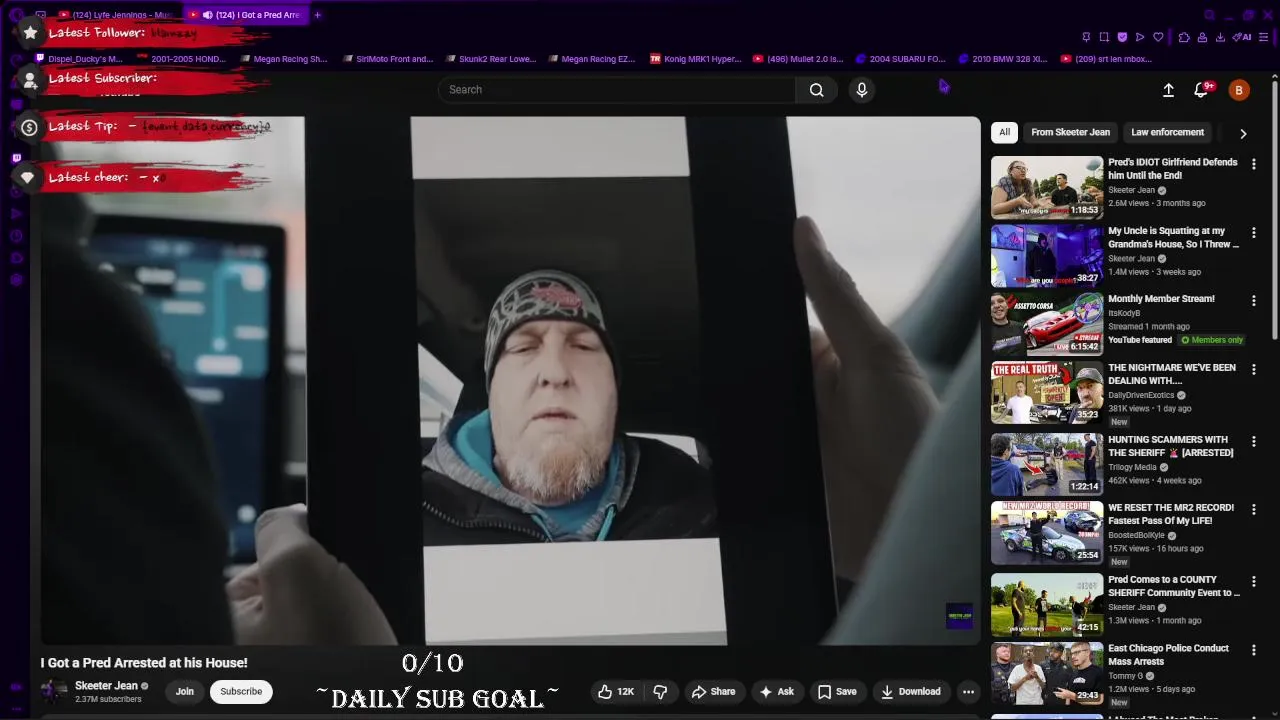Open browser downloads arrow icon
Image resolution: width=1280 pixels, height=720 pixels.
click(x=1220, y=37)
